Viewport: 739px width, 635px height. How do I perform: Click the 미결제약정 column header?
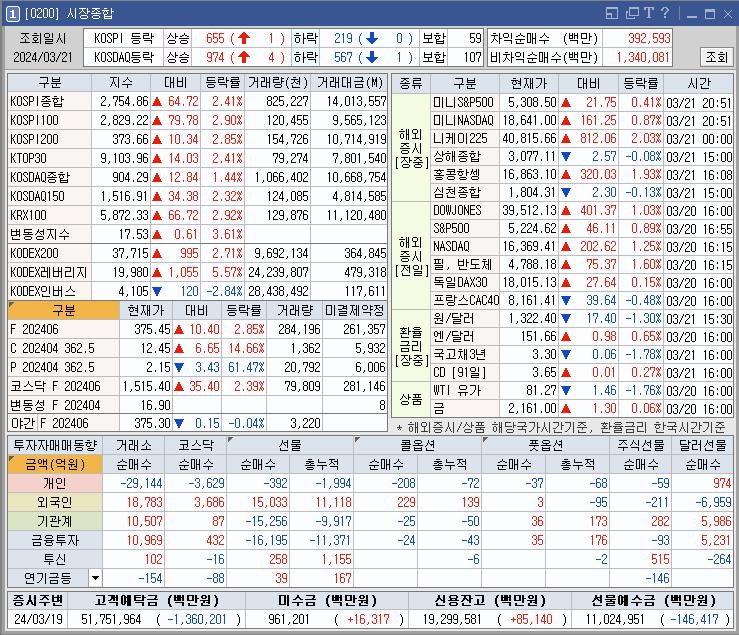(354, 311)
